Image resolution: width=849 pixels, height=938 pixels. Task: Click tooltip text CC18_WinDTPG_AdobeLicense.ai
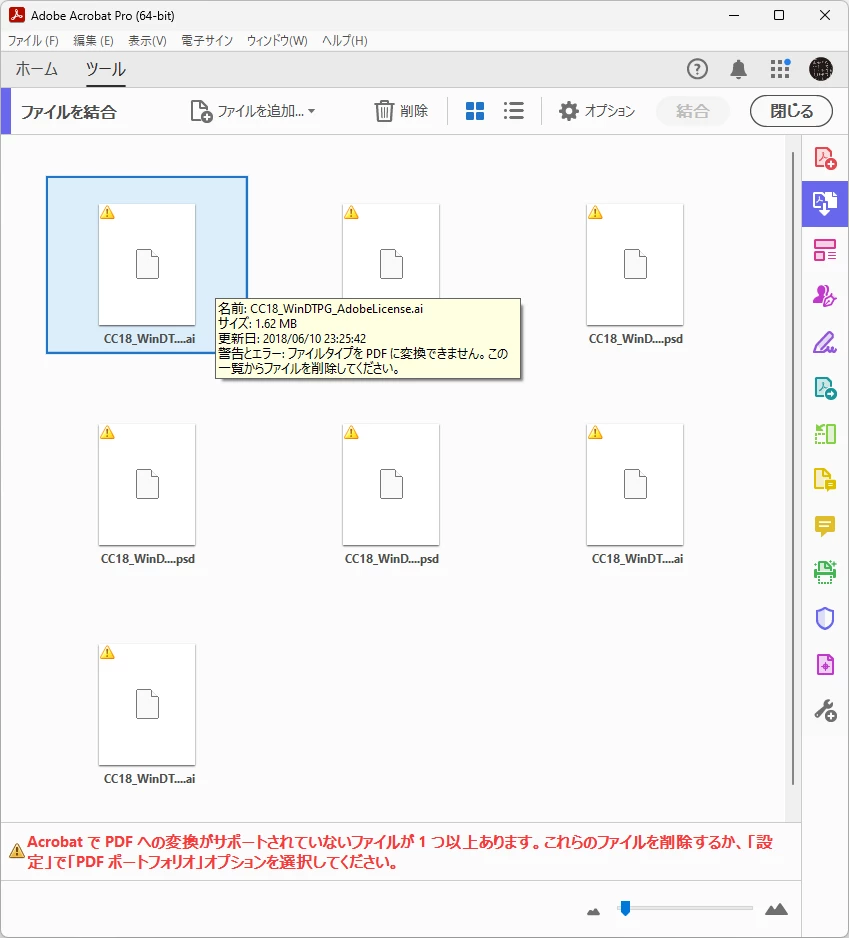click(336, 309)
